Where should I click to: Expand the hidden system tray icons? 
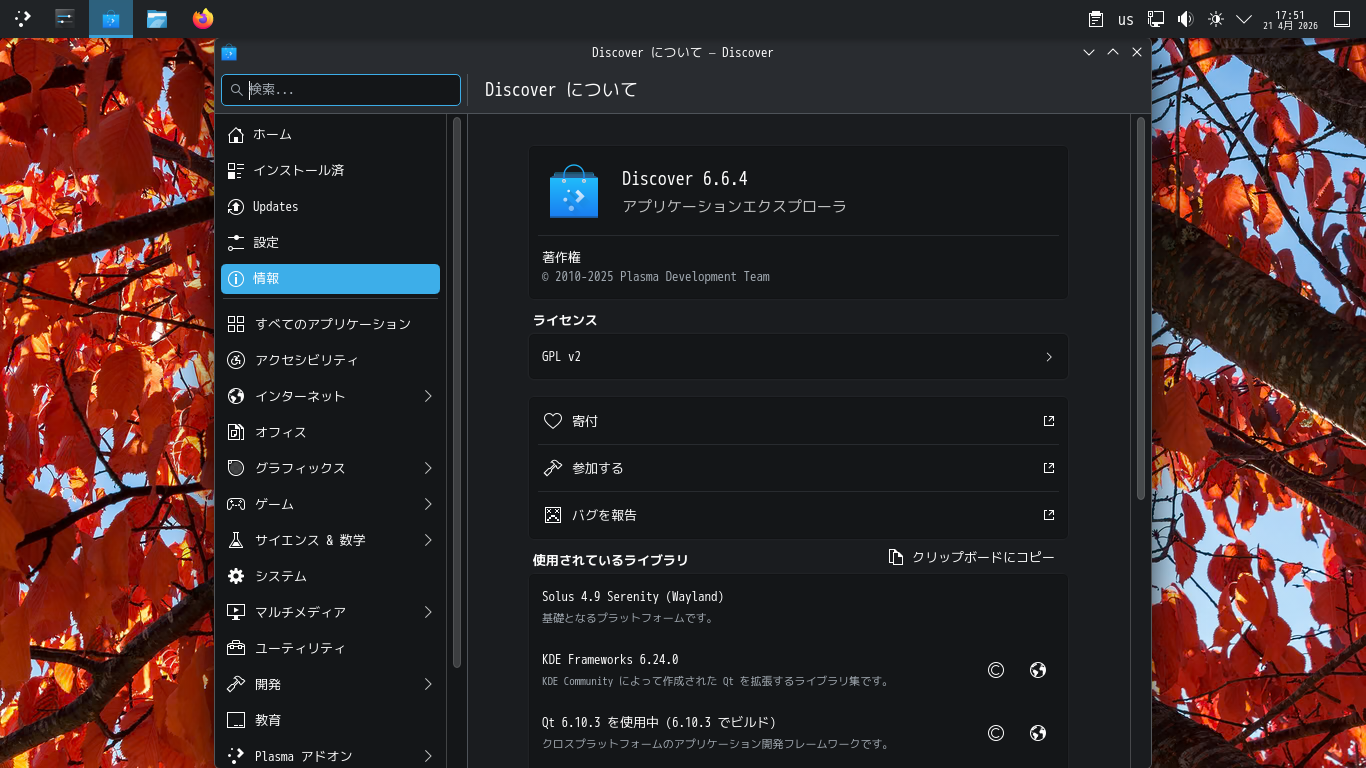[1244, 19]
